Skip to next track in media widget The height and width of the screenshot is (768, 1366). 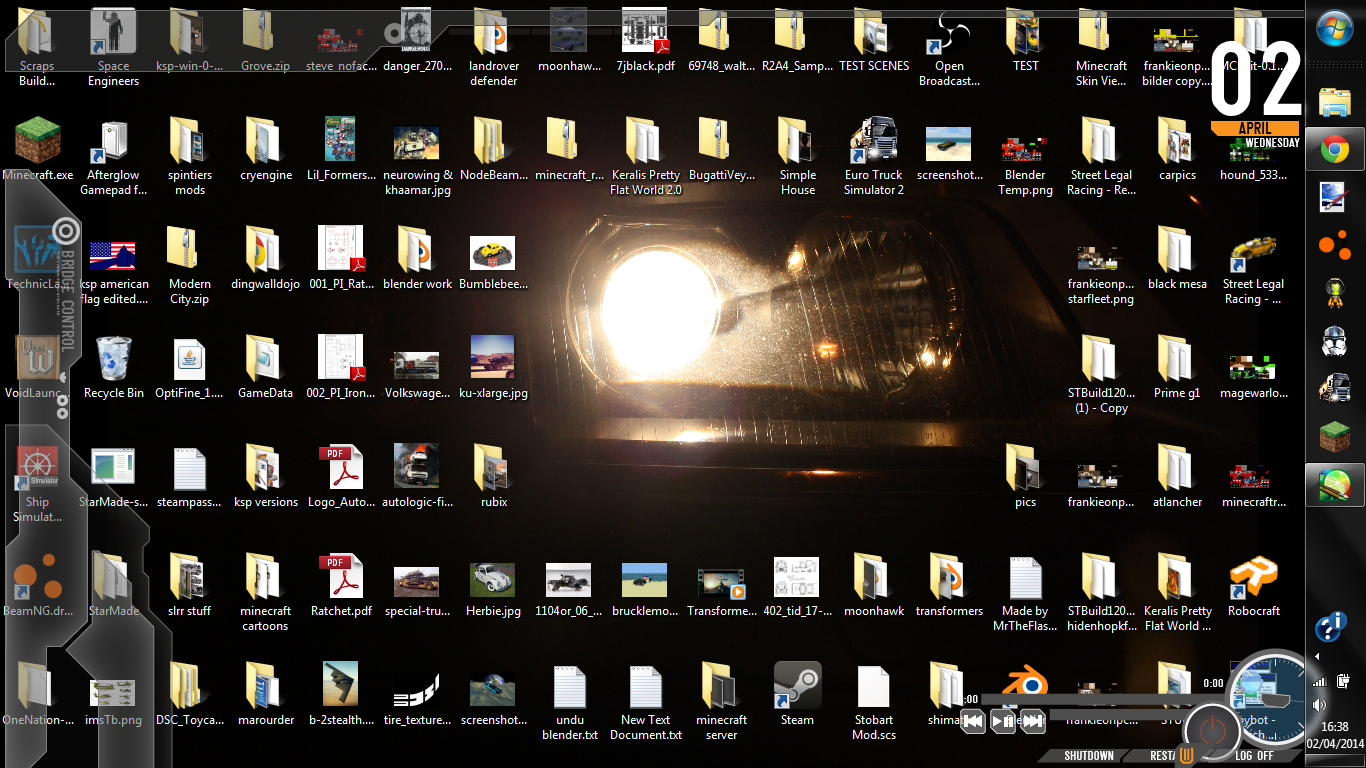click(1033, 720)
